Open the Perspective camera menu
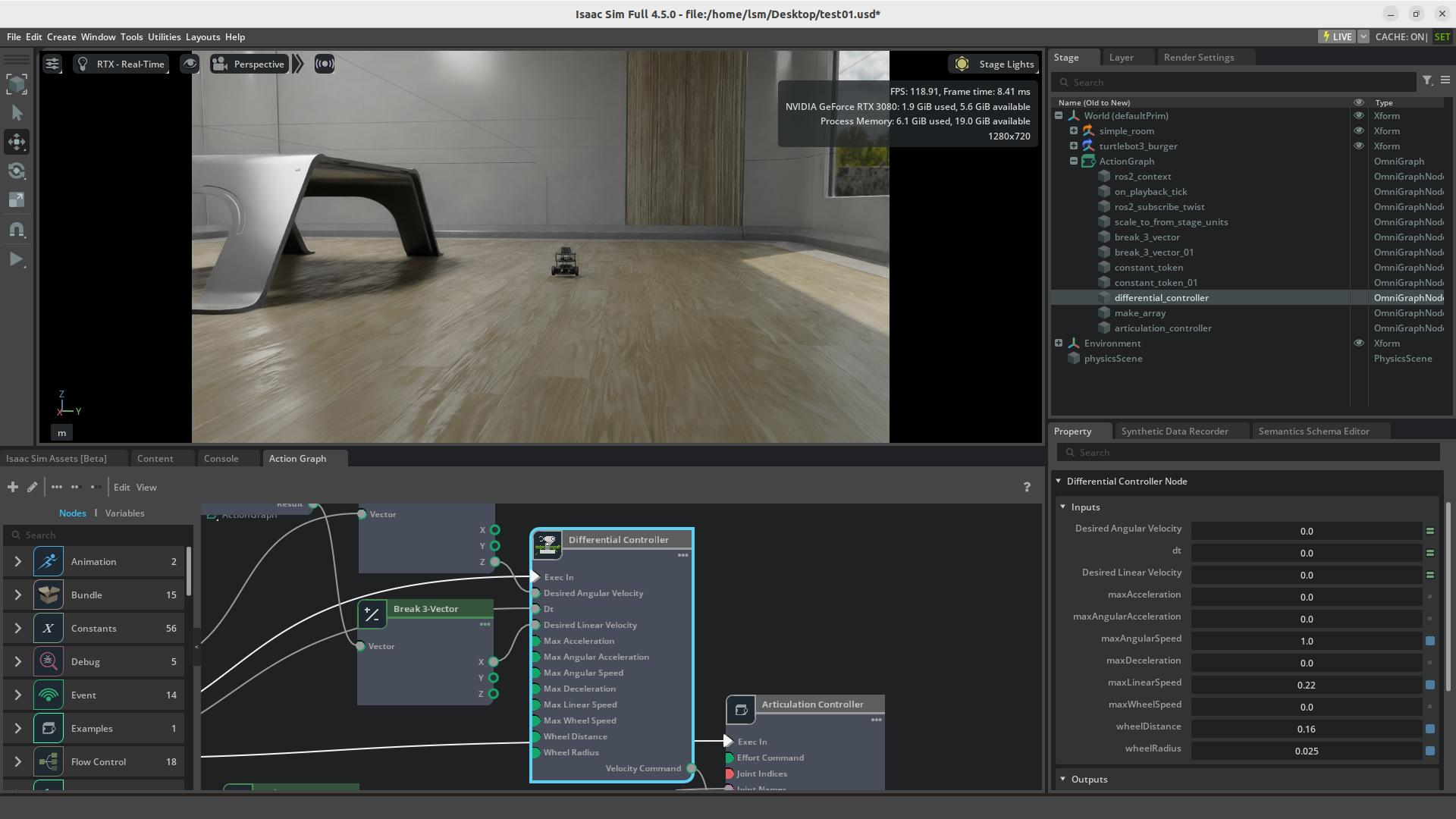Image resolution: width=1456 pixels, height=819 pixels. pyautogui.click(x=249, y=64)
